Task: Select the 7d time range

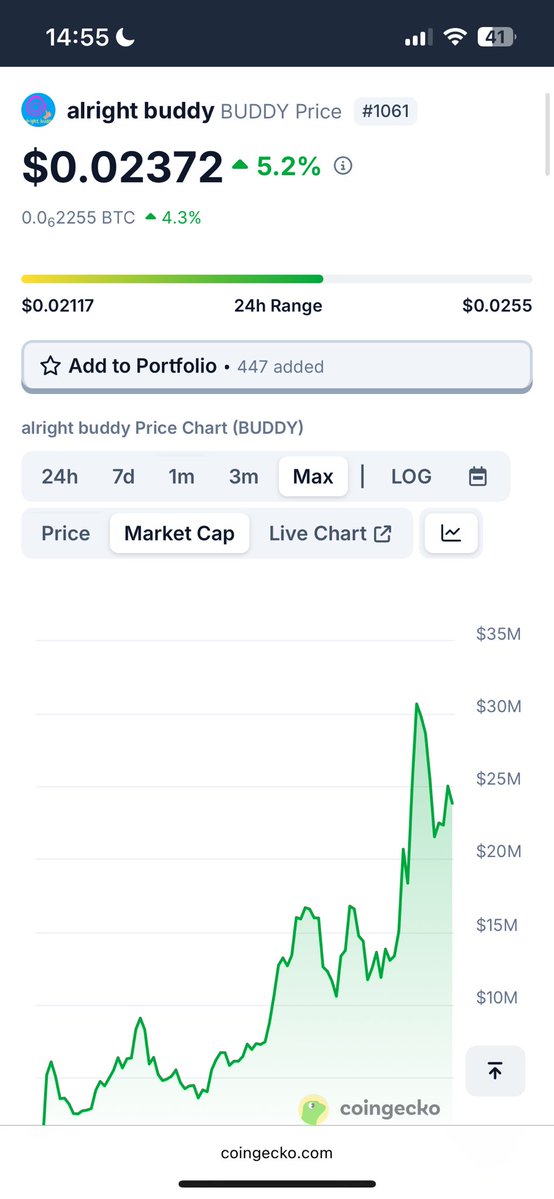Action: (x=123, y=476)
